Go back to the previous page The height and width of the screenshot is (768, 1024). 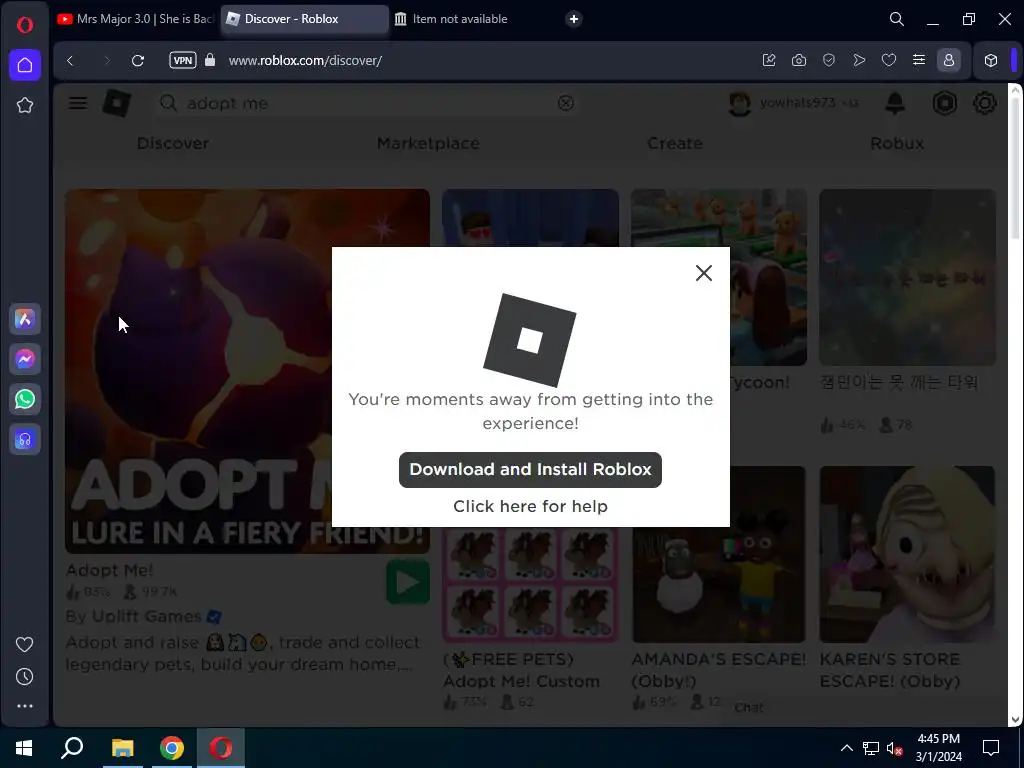point(71,60)
